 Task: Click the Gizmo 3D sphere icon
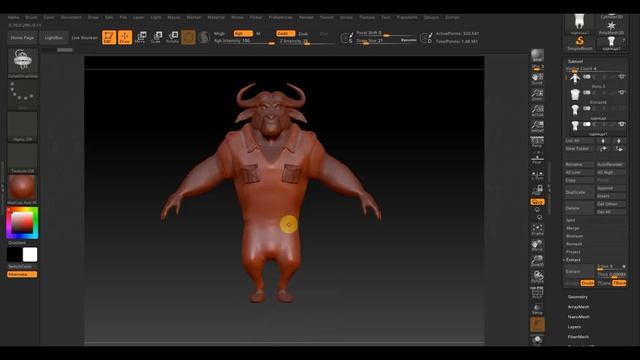point(188,37)
